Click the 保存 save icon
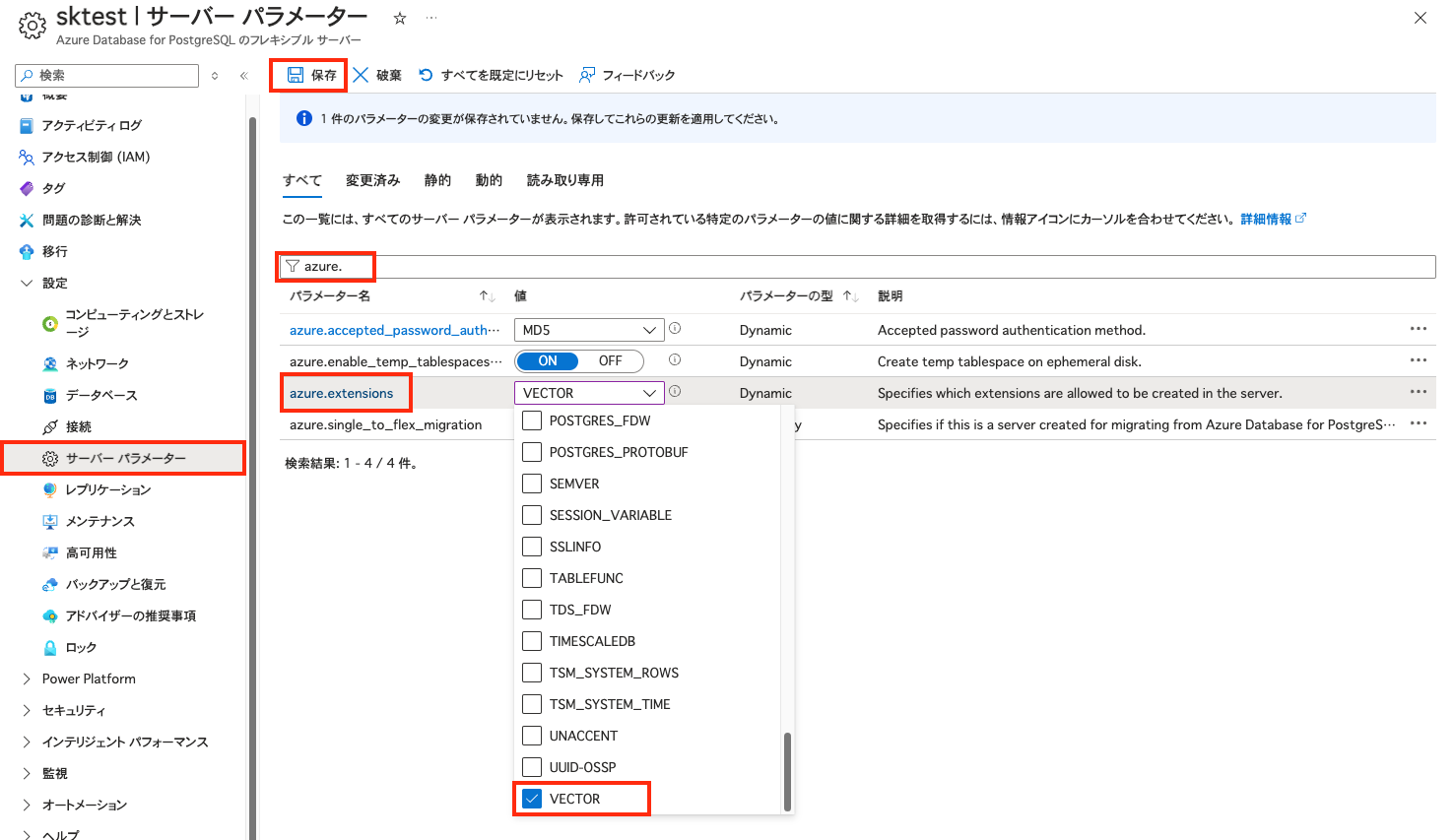 pos(297,74)
